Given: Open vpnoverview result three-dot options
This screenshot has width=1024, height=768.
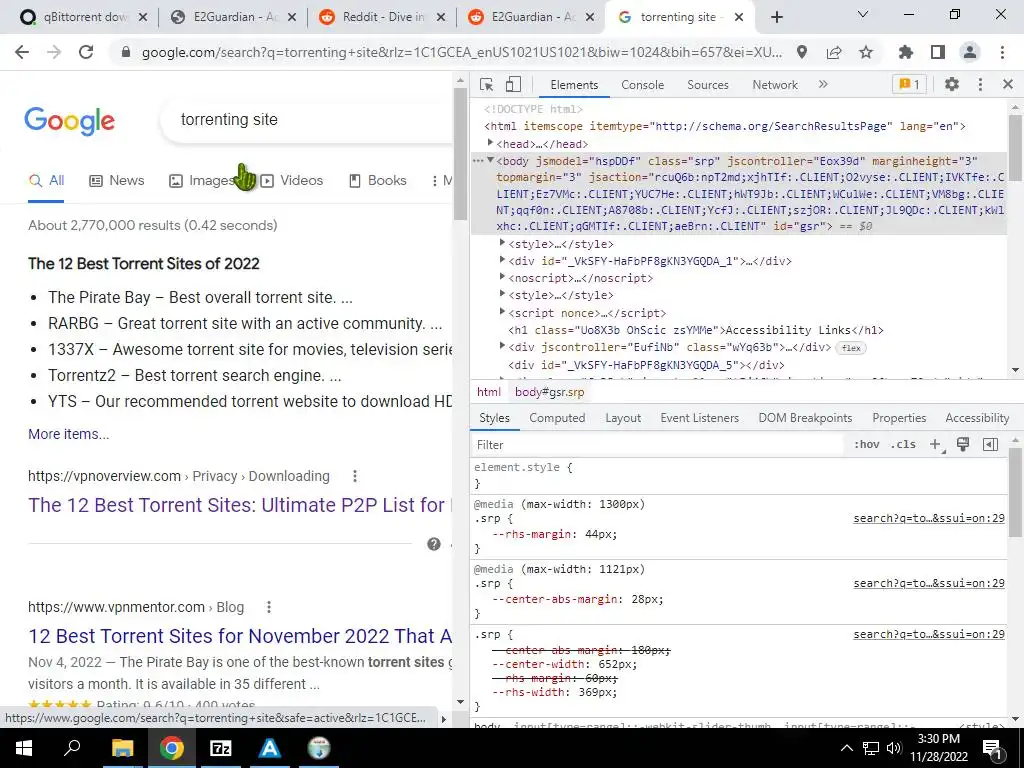Looking at the screenshot, I should [355, 476].
